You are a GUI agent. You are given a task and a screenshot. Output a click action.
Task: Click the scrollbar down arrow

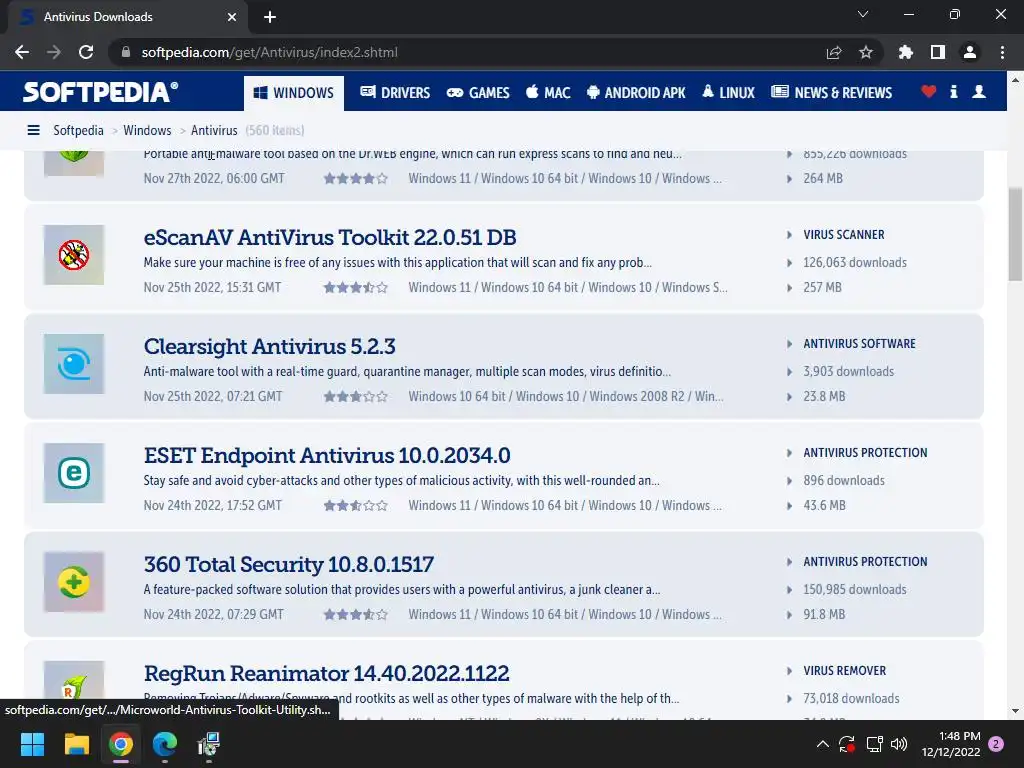(x=1015, y=711)
